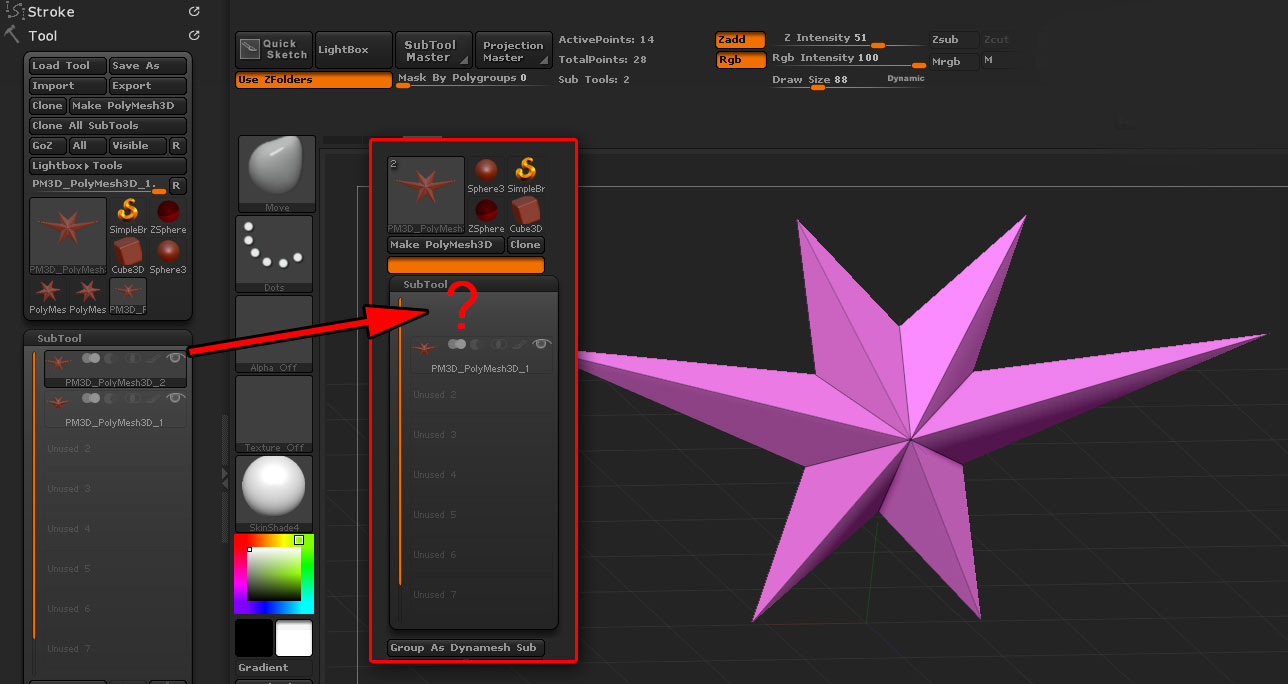This screenshot has height=684, width=1288.
Task: Open the Projection Master menu
Action: click(514, 50)
